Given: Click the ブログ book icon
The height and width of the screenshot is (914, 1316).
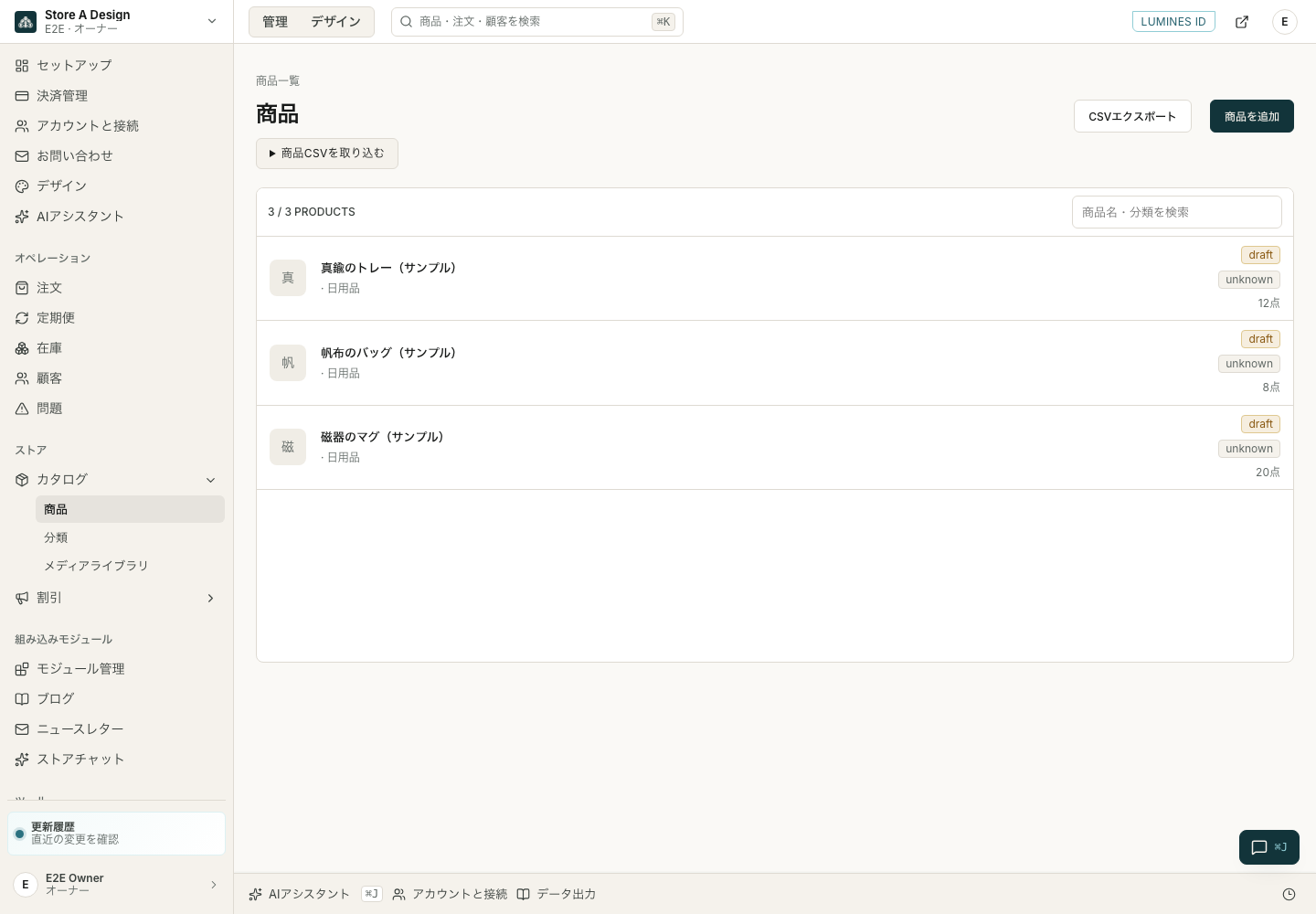Looking at the screenshot, I should click(x=22, y=699).
